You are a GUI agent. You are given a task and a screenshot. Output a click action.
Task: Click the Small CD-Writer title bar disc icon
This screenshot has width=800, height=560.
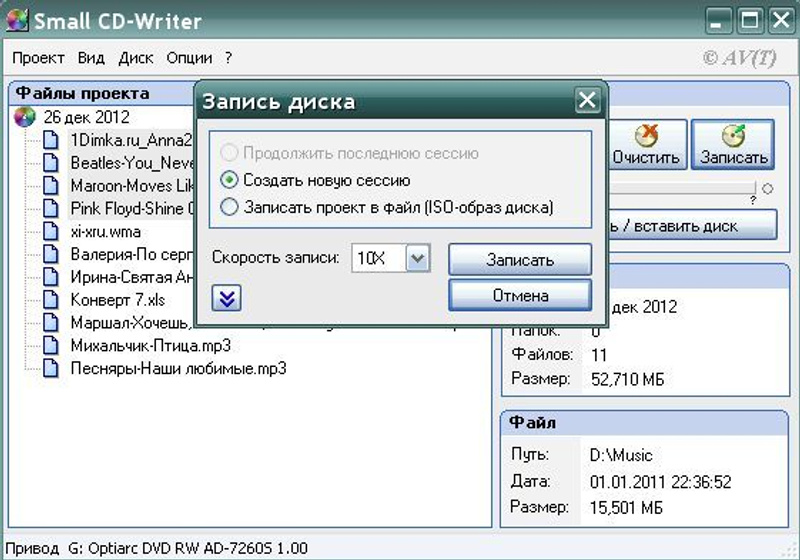click(17, 20)
